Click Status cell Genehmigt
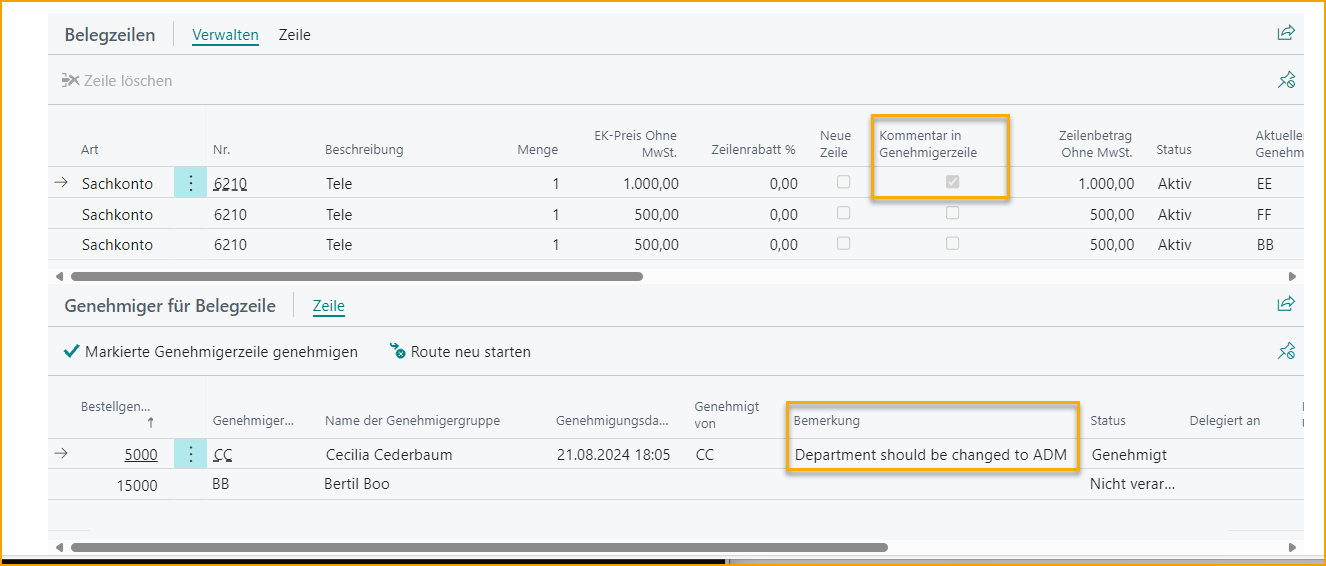The image size is (1326, 566). pyautogui.click(x=1129, y=455)
